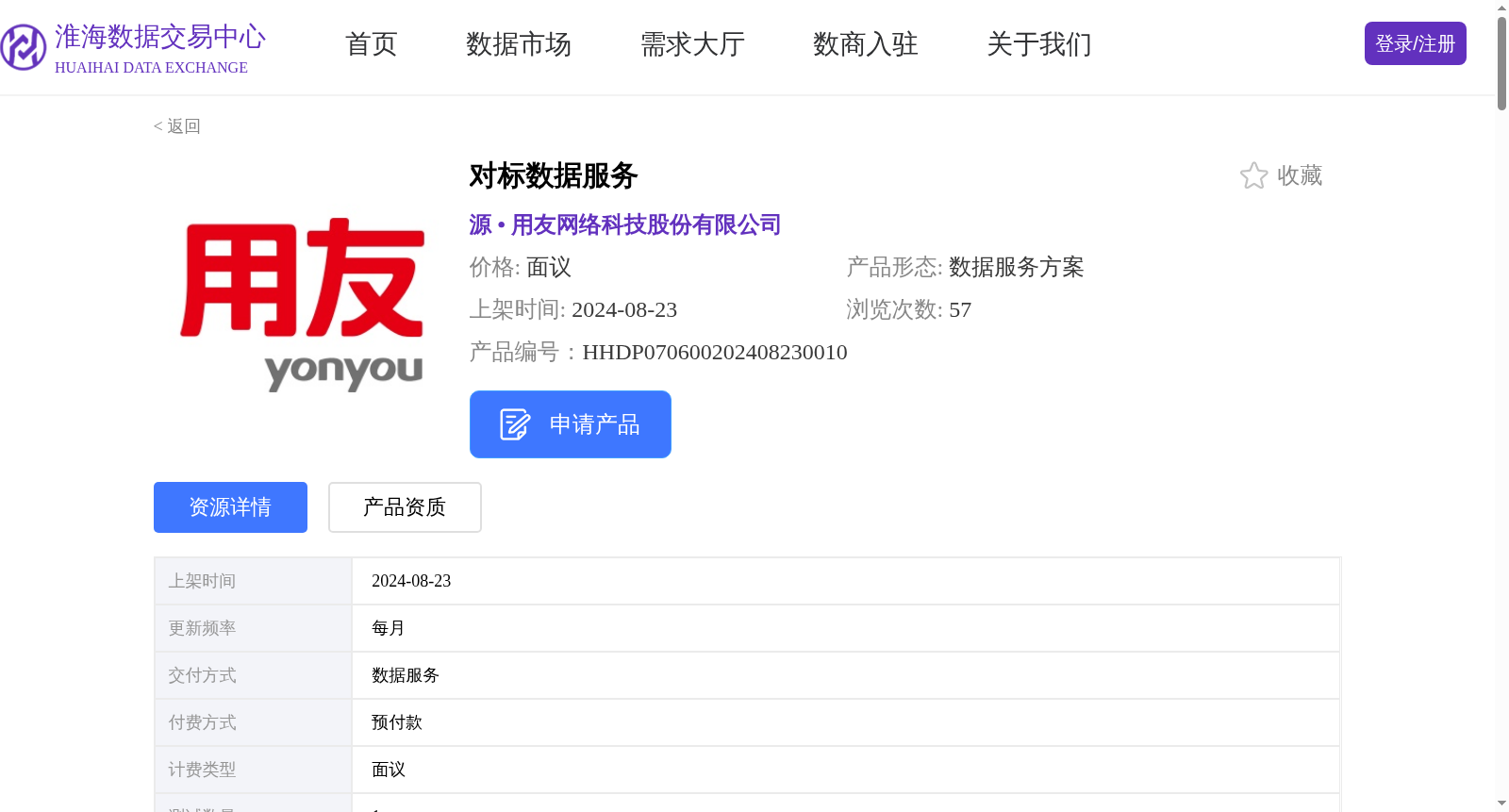Click the scrollbar down arrow
1509x812 pixels.
point(1501,804)
